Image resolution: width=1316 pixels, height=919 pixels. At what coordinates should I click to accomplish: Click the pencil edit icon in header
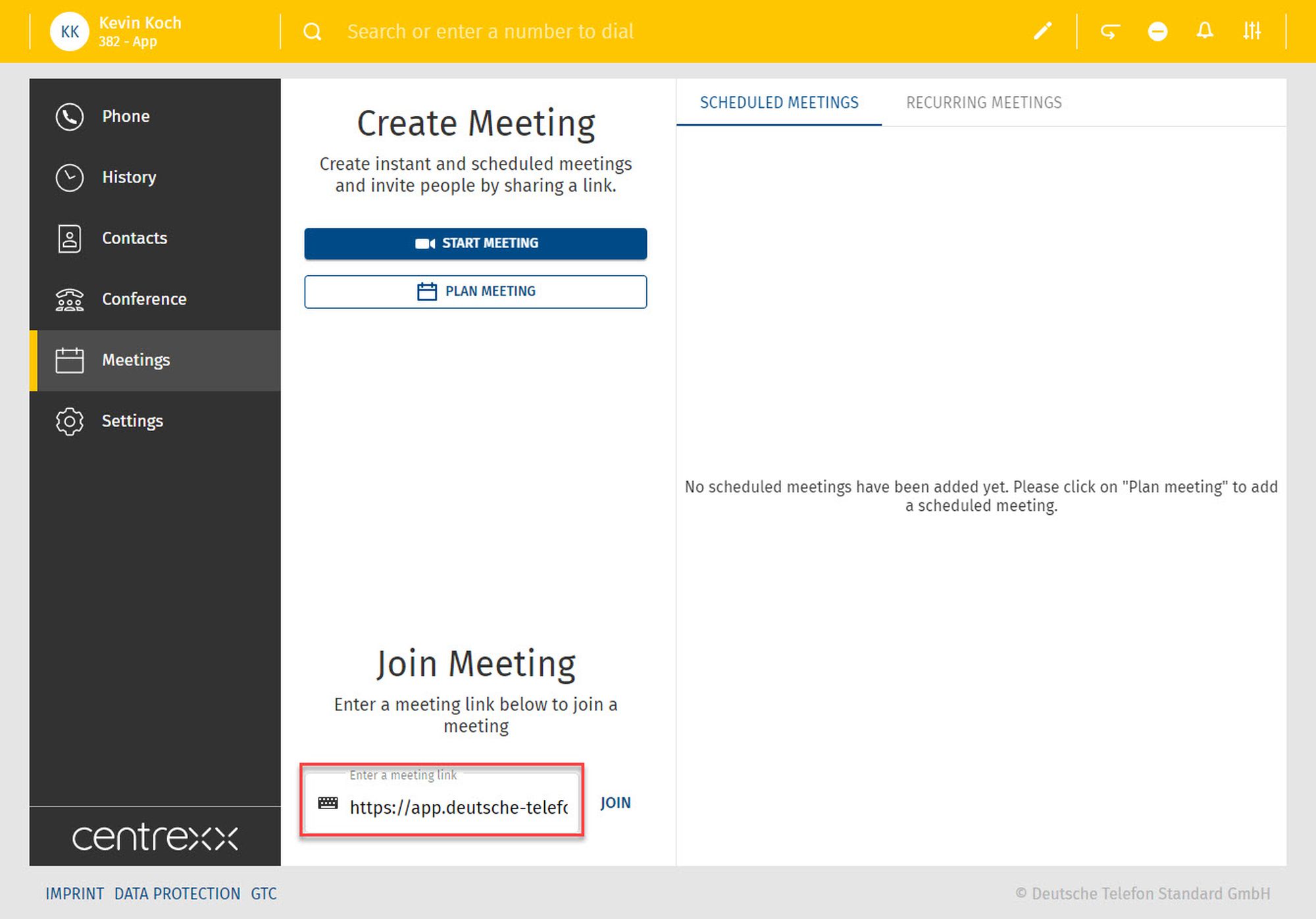click(x=1042, y=31)
